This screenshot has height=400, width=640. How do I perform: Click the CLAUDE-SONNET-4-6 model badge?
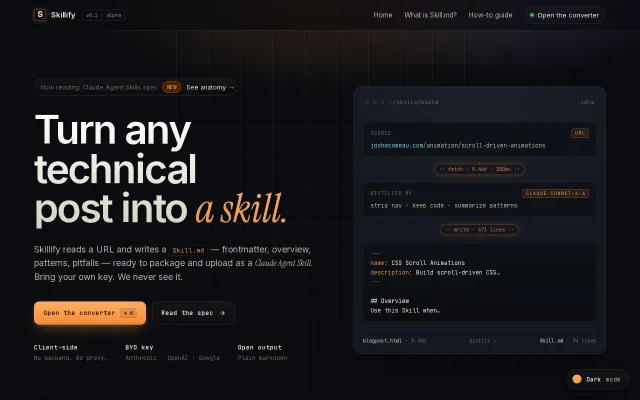point(555,193)
